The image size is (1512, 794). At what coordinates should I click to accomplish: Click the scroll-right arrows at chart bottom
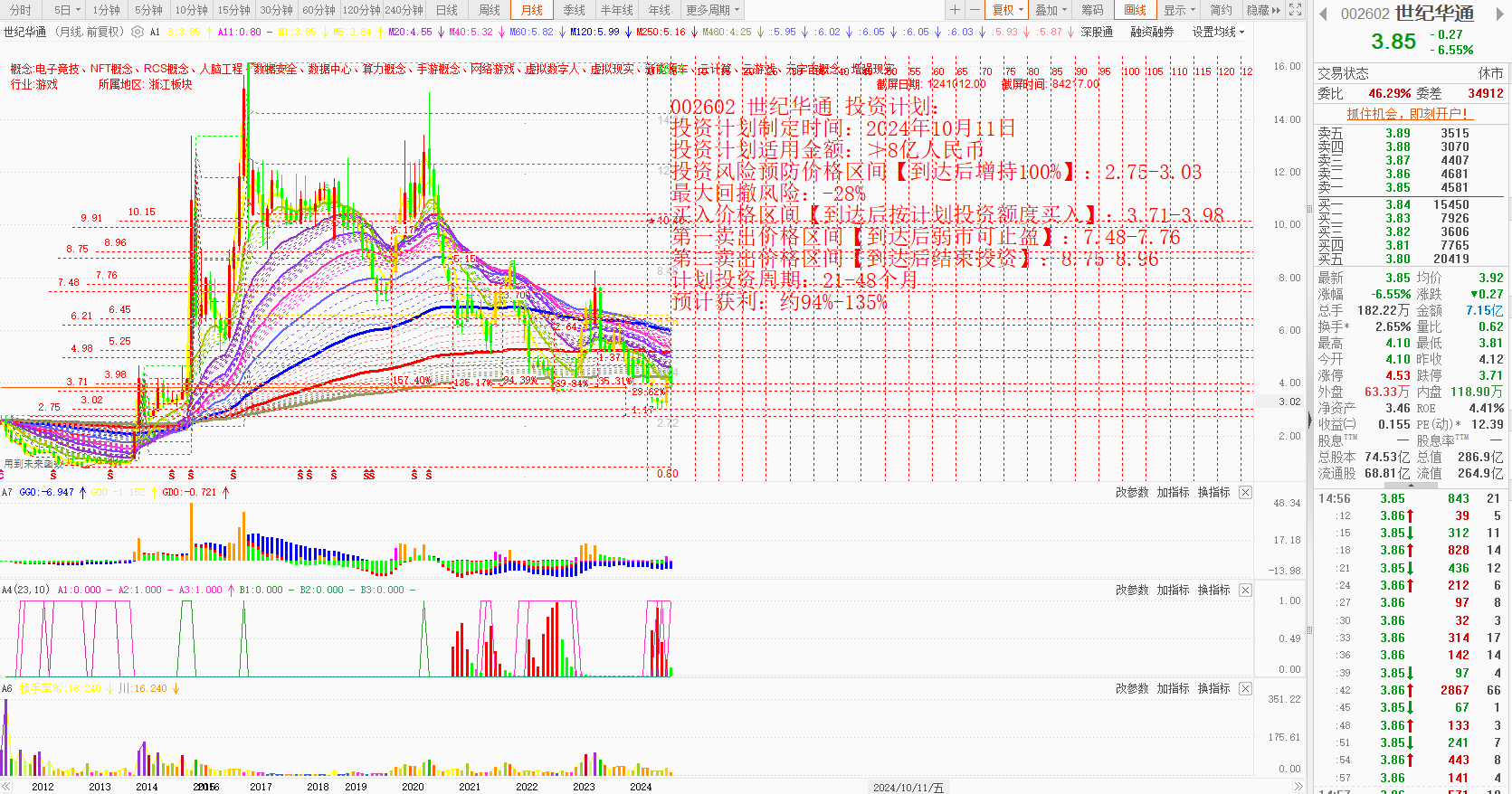pyautogui.click(x=1298, y=787)
